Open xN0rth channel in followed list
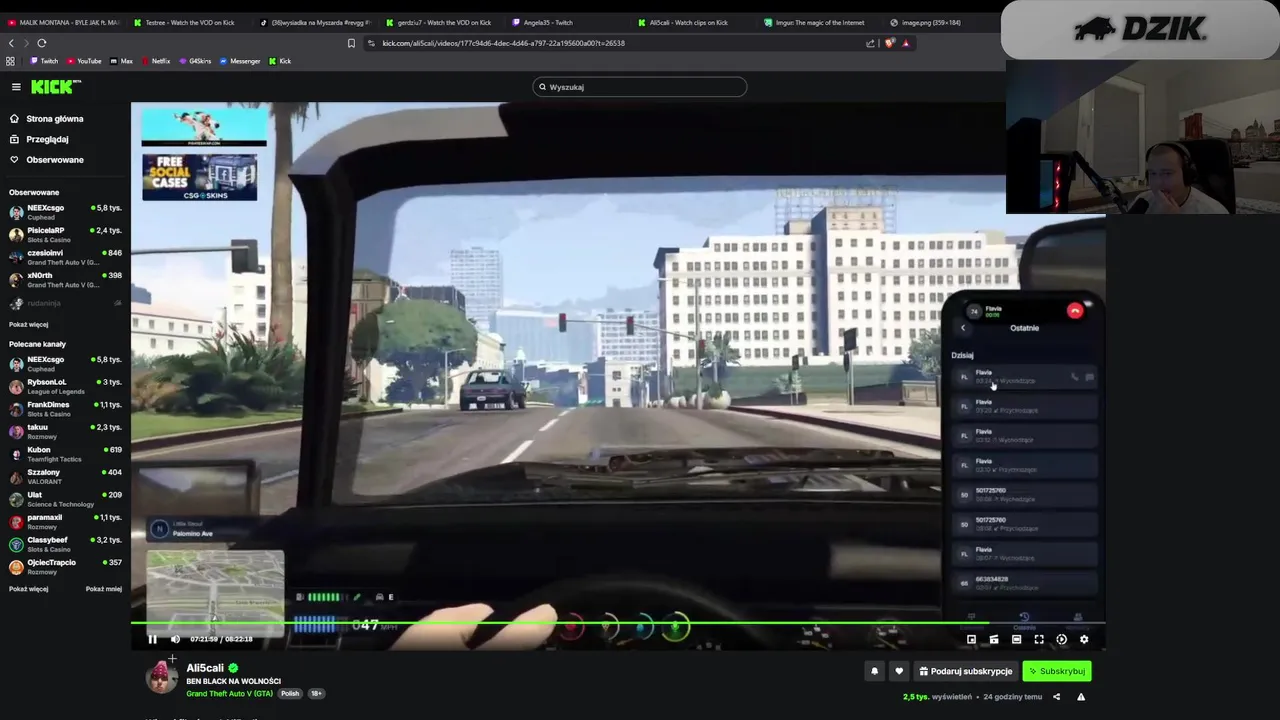Image resolution: width=1280 pixels, height=720 pixels. (x=65, y=280)
